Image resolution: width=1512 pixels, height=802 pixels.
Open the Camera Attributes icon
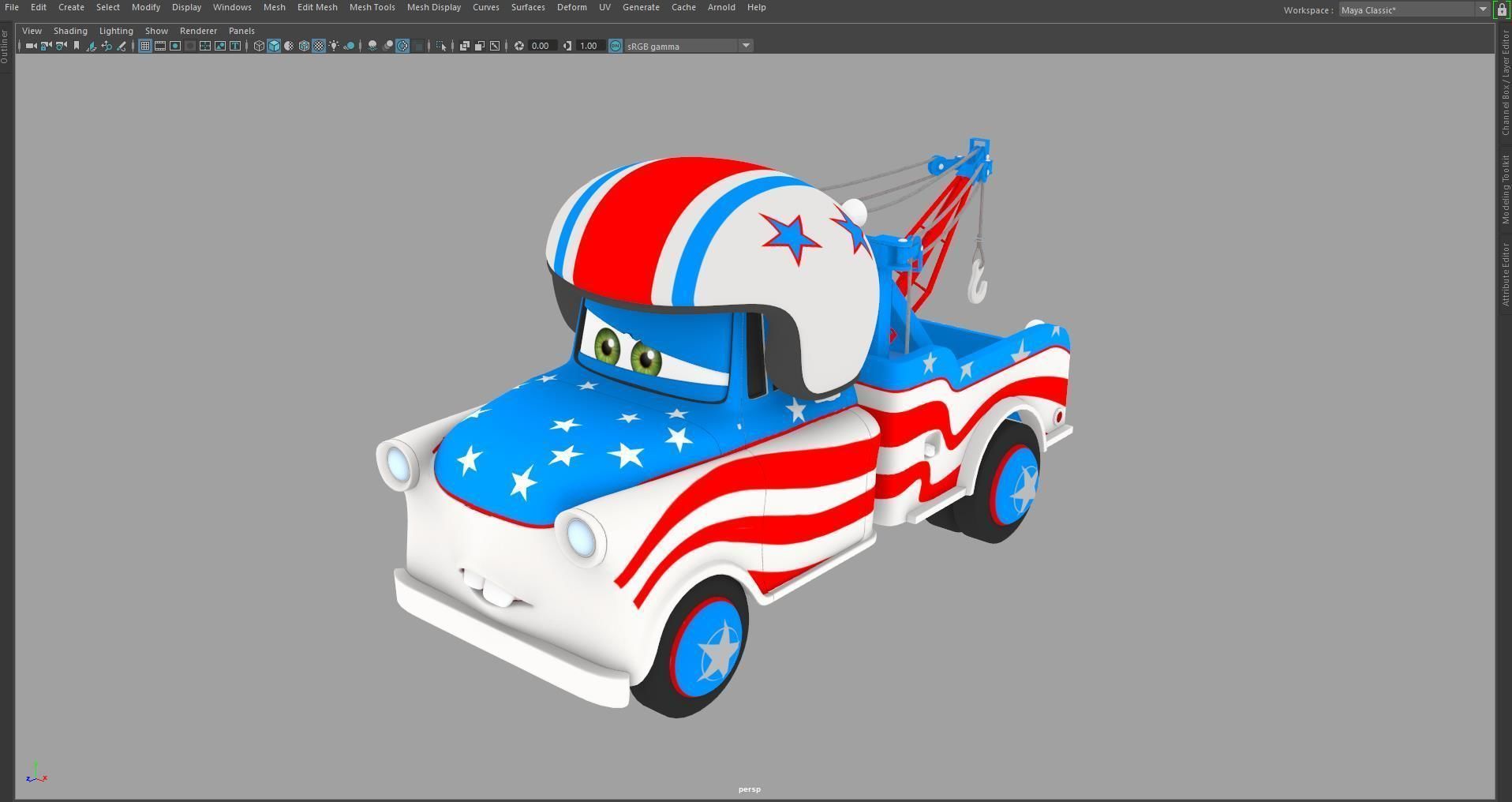pyautogui.click(x=61, y=46)
